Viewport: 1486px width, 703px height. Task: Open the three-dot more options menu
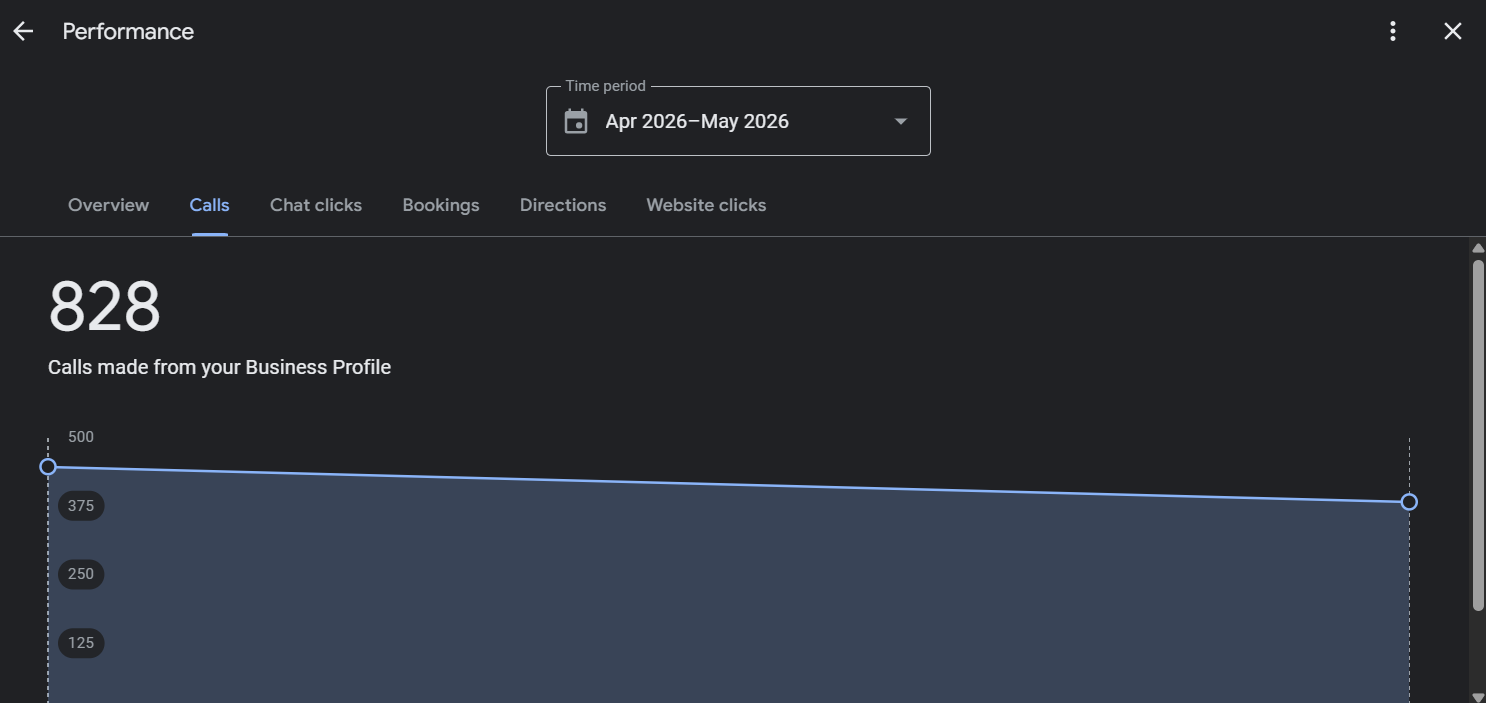[1393, 31]
